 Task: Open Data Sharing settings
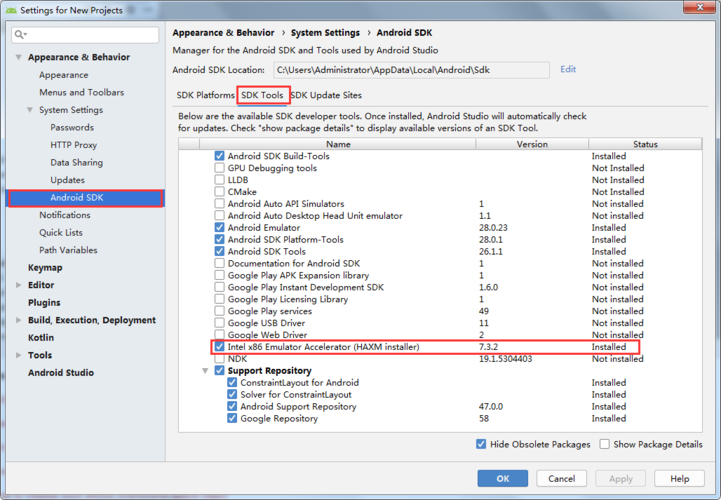click(77, 162)
